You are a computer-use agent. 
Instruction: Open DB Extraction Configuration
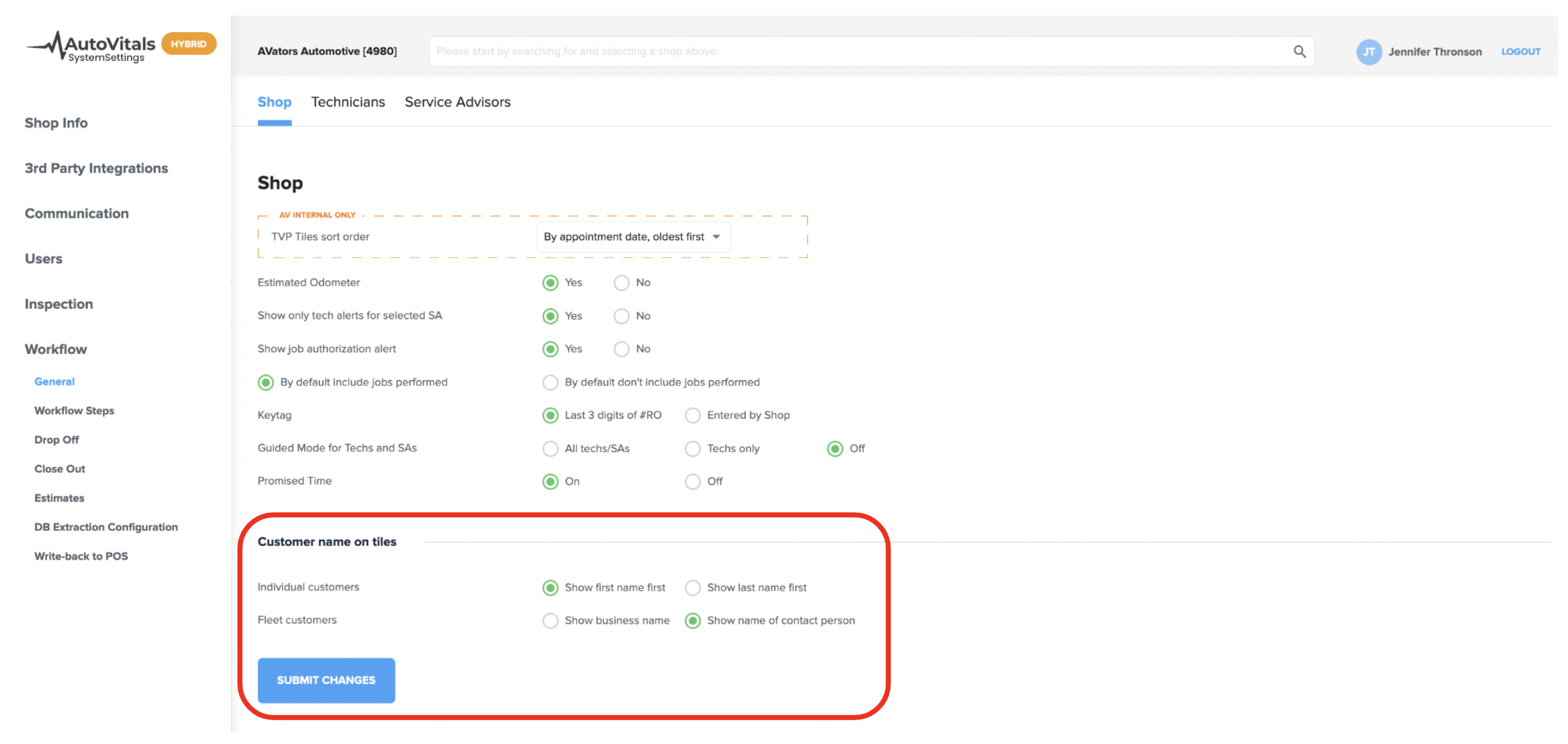click(x=106, y=528)
